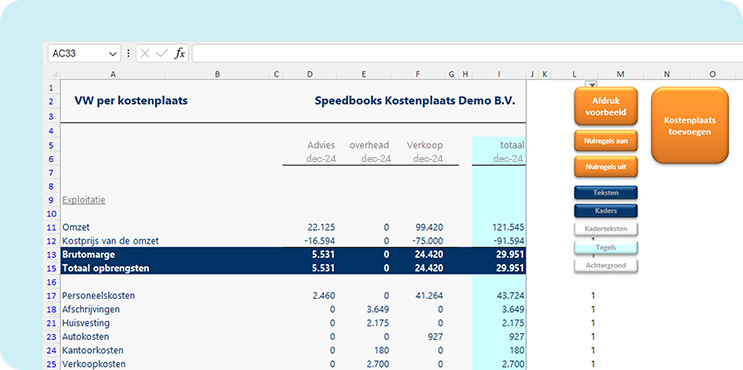Click the Nulregels aan button
Image resolution: width=743 pixels, height=370 pixels.
[x=606, y=140]
